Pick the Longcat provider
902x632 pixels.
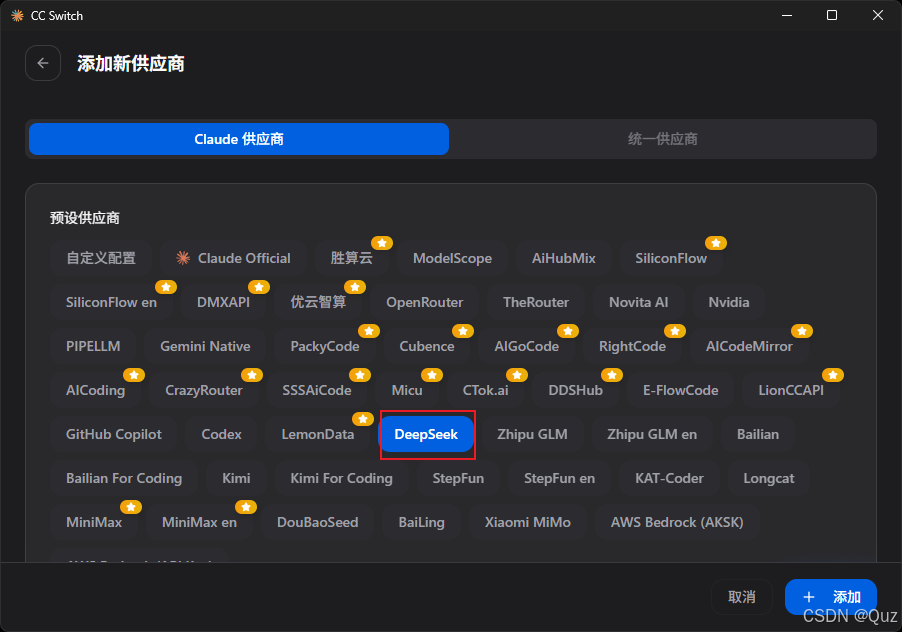tap(769, 478)
